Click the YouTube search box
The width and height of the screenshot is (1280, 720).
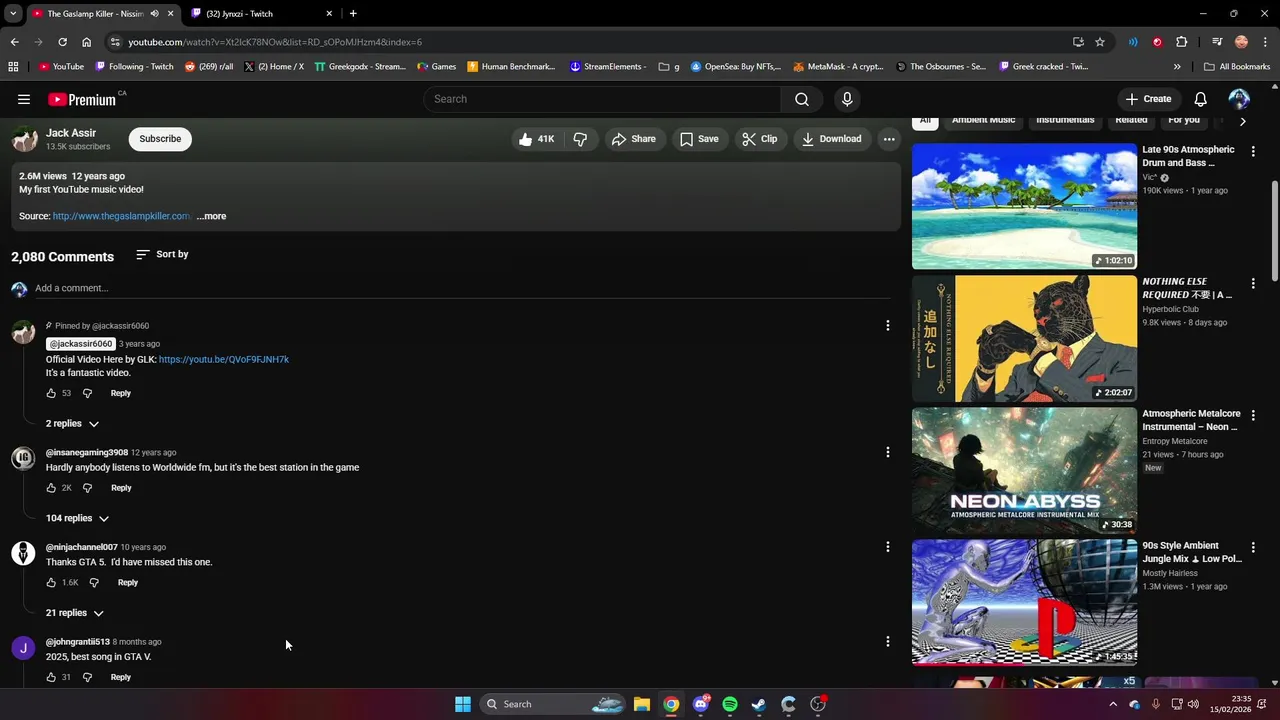pos(603,99)
